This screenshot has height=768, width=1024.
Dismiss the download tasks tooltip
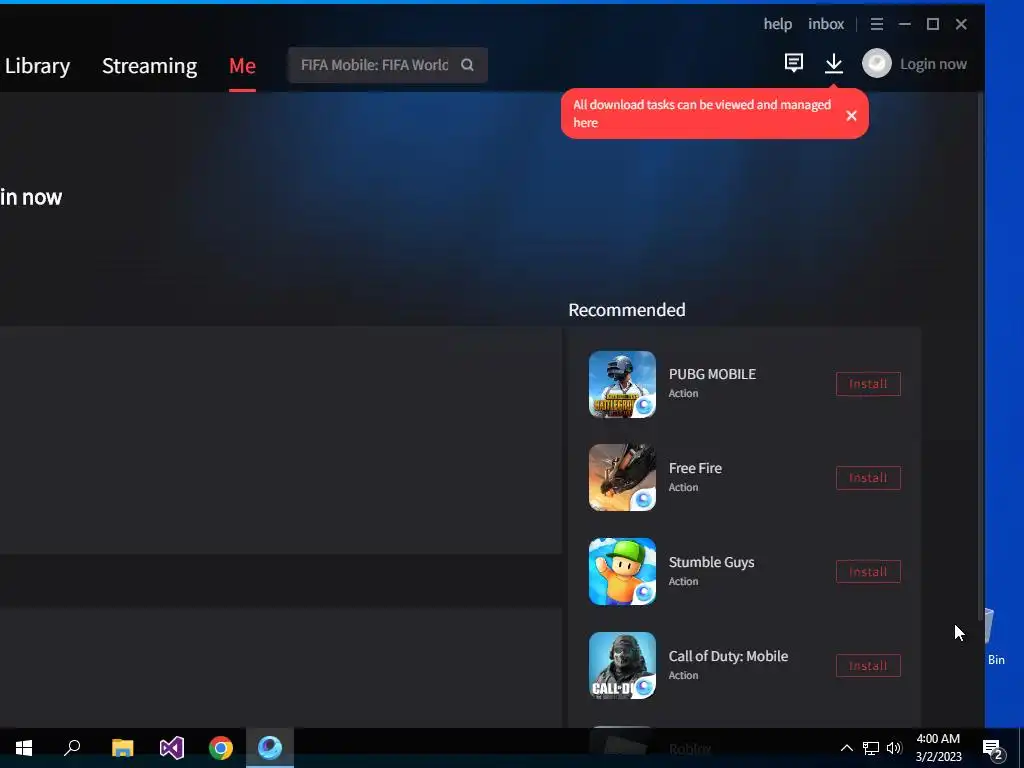[851, 116]
